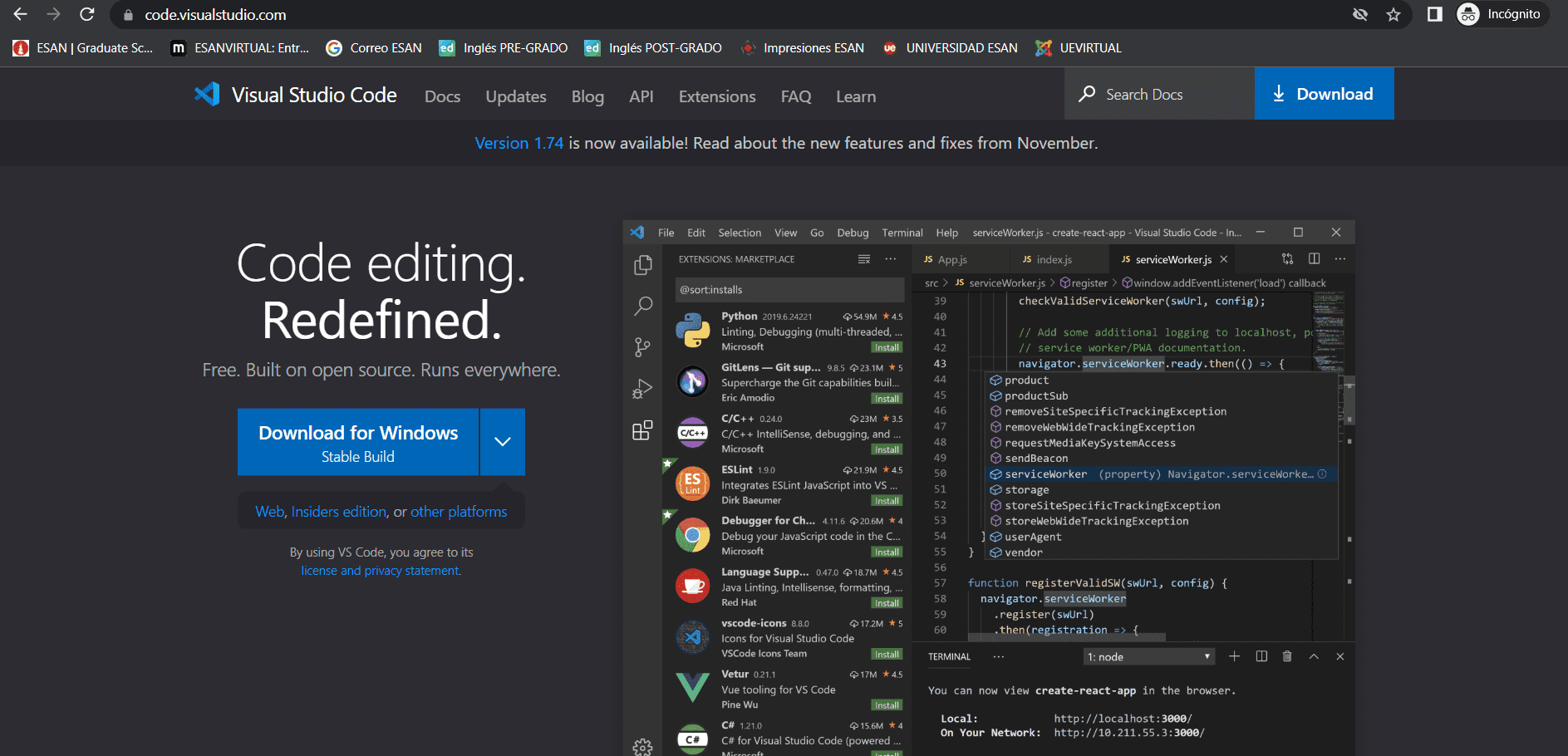Open the Insiders edition link

[339, 512]
